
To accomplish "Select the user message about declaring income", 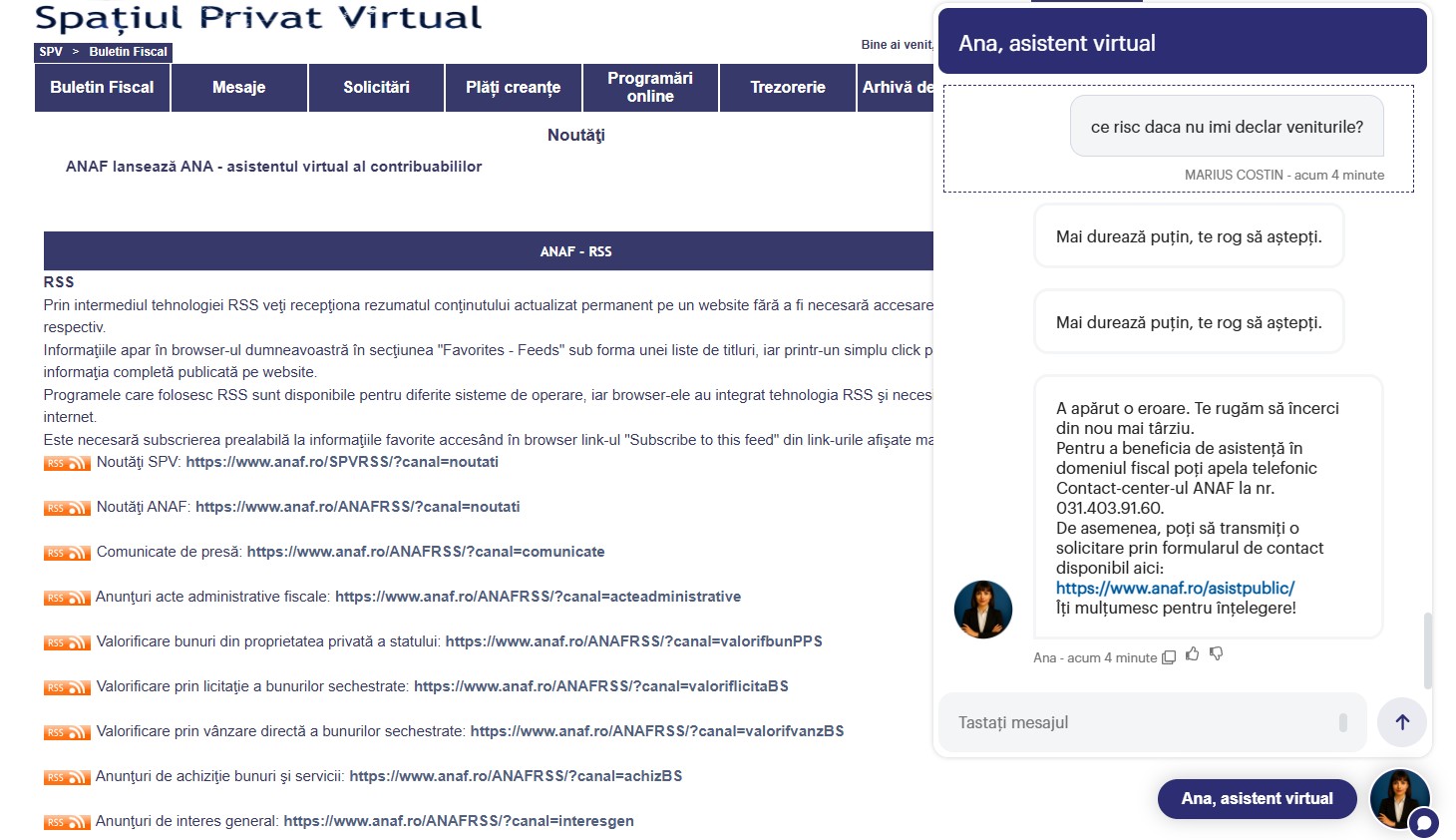I will (1227, 127).
